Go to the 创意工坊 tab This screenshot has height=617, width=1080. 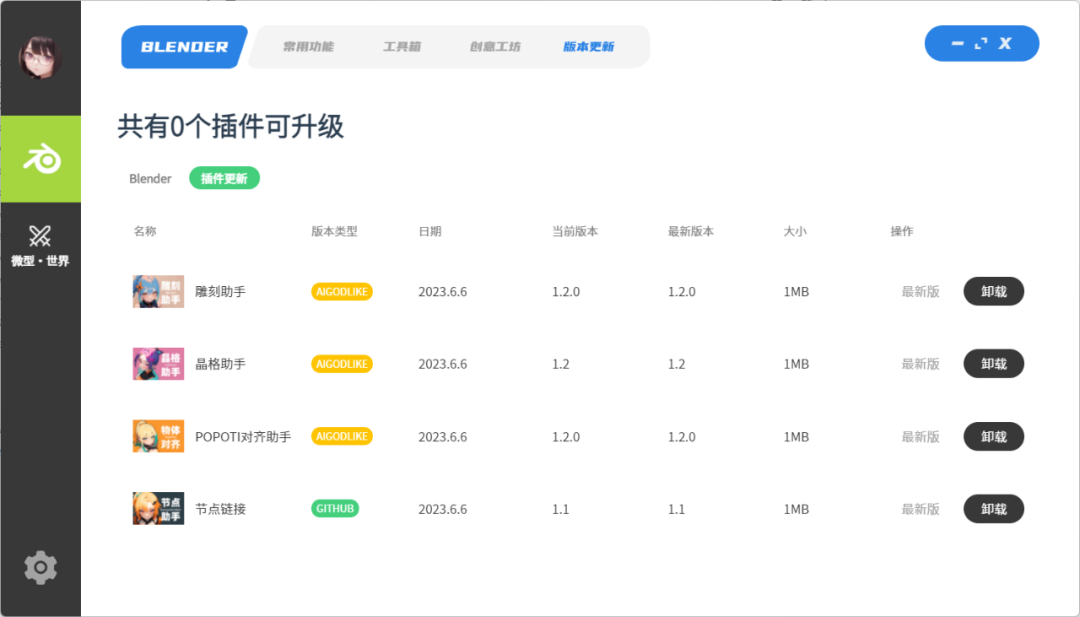(495, 47)
